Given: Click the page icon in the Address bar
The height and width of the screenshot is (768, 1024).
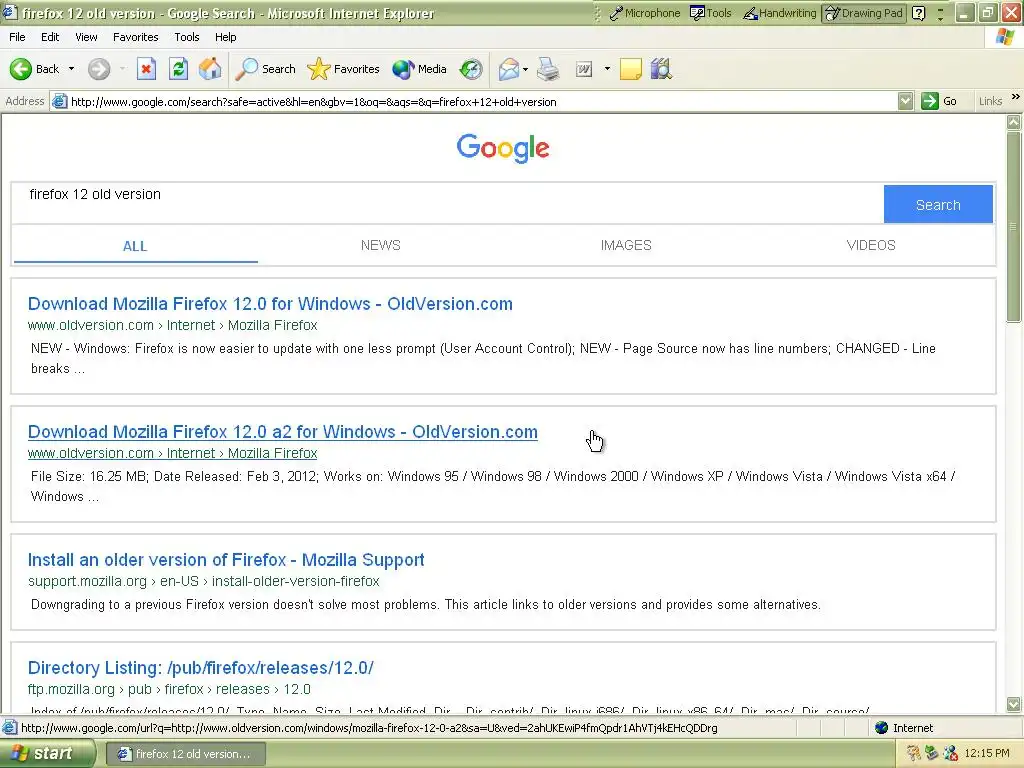Looking at the screenshot, I should point(59,101).
